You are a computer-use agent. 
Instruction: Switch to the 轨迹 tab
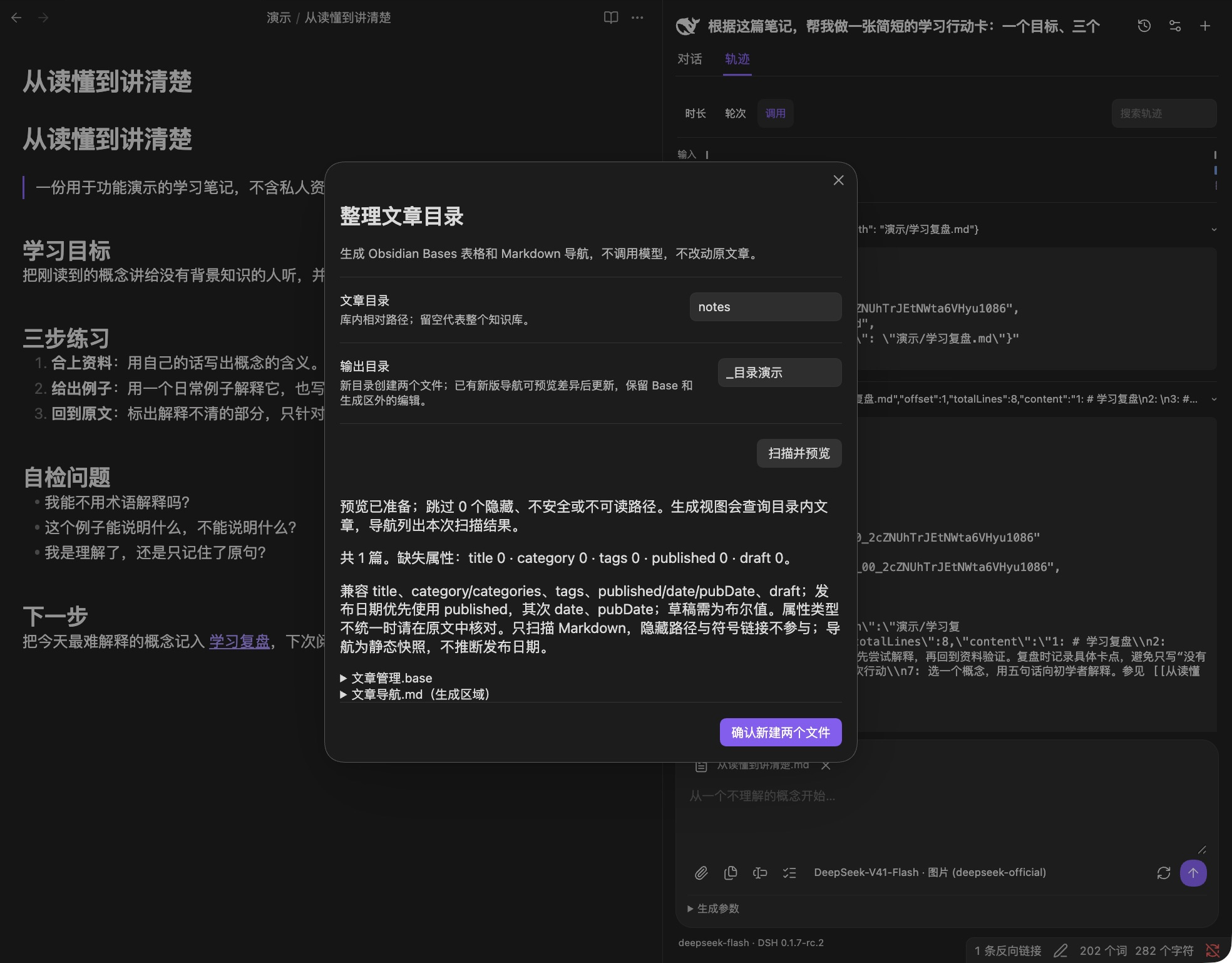(737, 59)
